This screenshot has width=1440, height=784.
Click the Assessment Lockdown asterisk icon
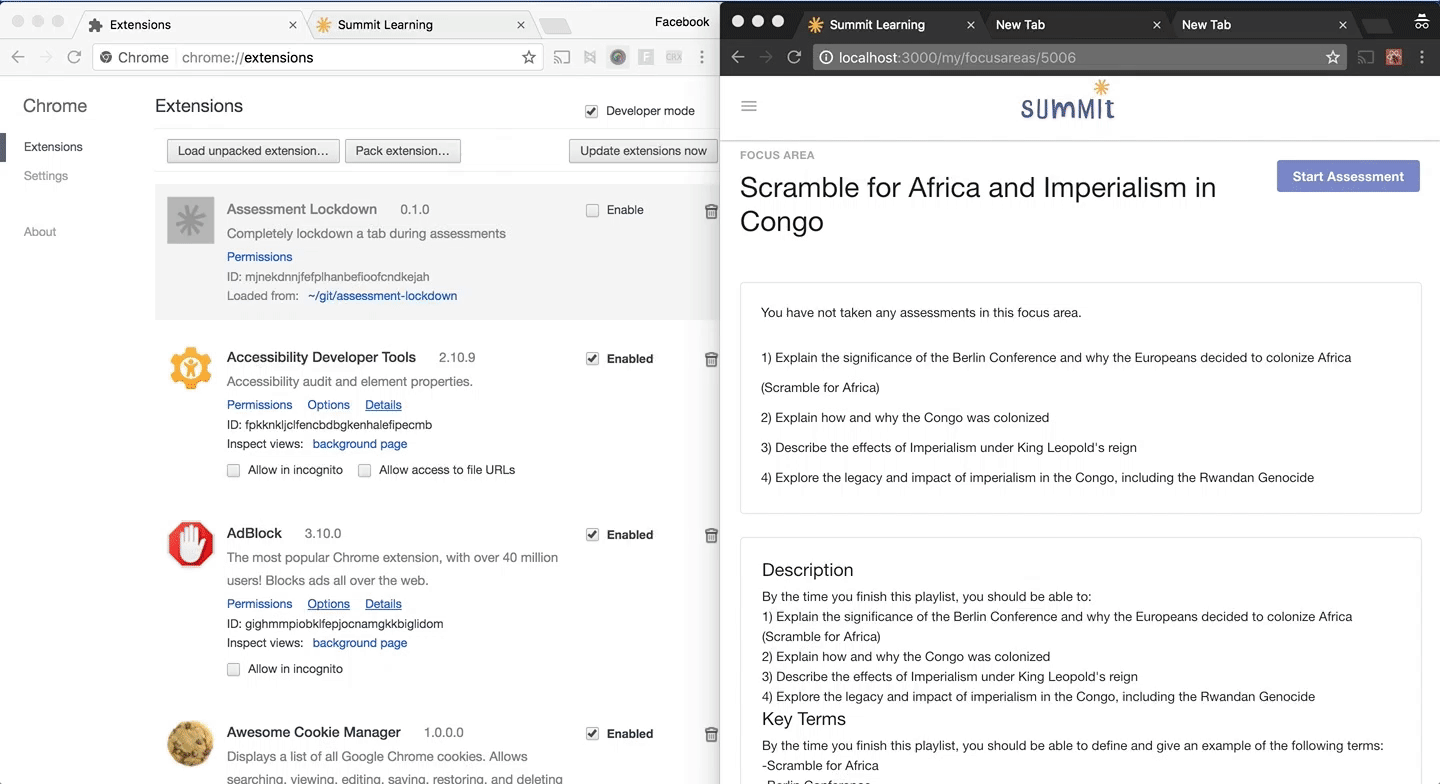coord(190,220)
